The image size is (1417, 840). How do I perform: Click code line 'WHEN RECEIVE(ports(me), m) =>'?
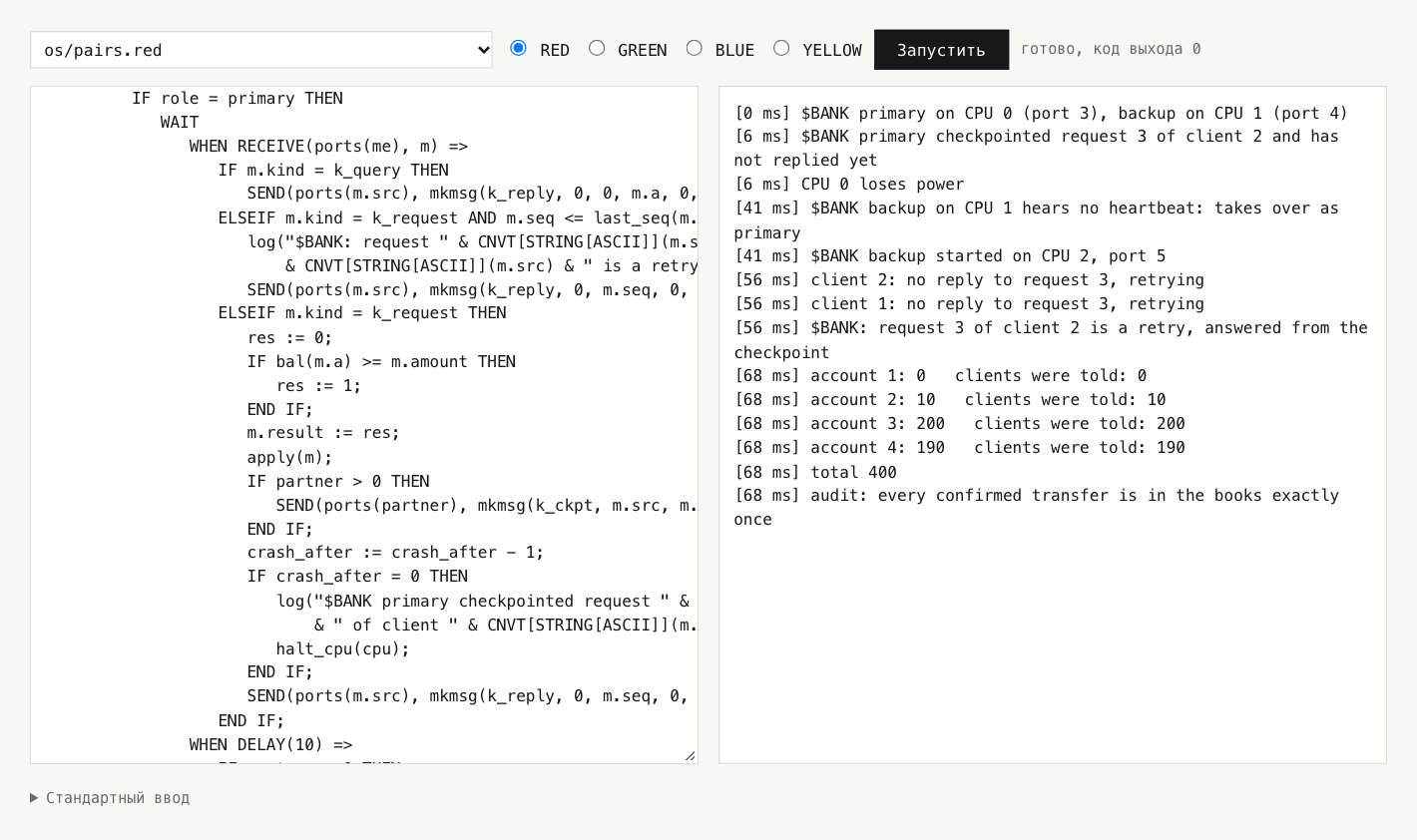328,147
